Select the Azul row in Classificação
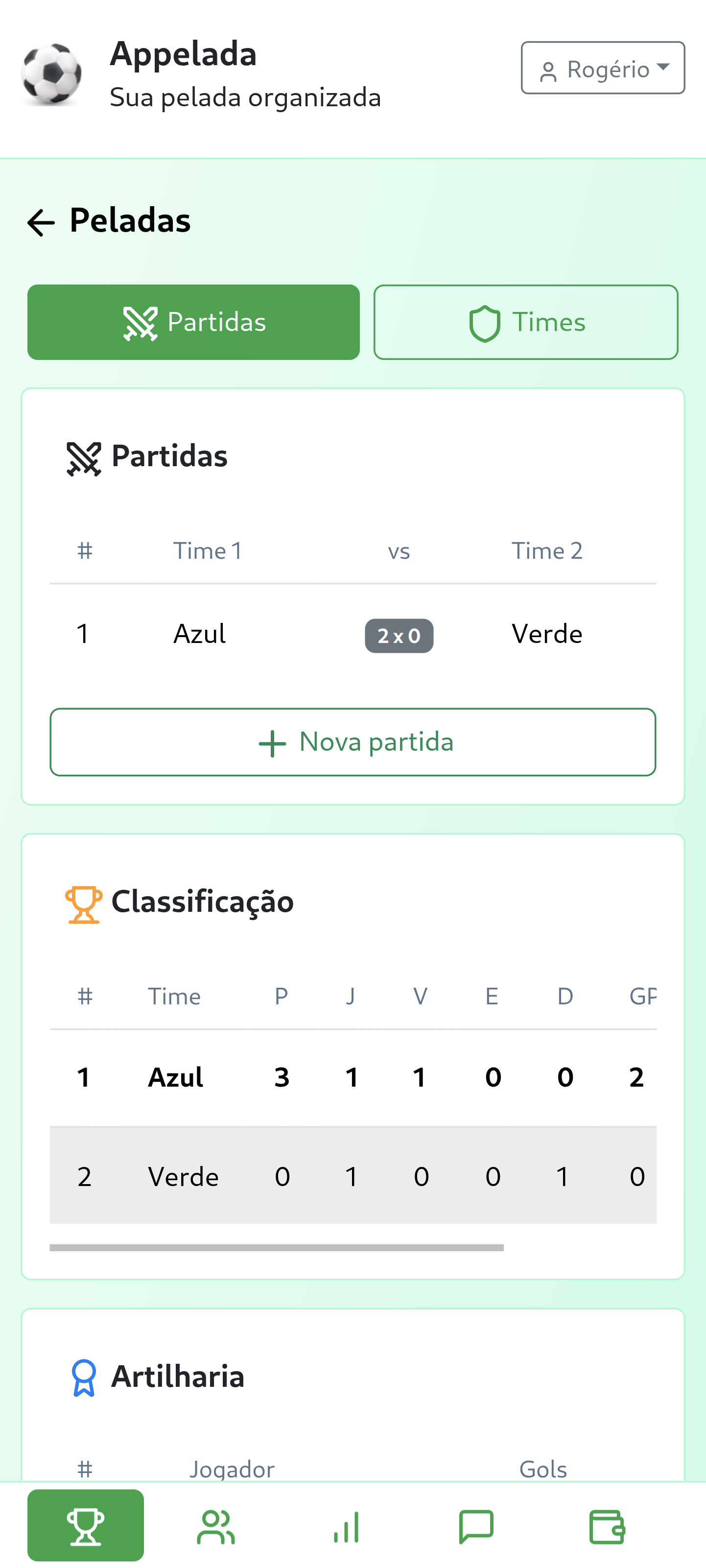The width and height of the screenshot is (706, 1568). pyautogui.click(x=353, y=1077)
